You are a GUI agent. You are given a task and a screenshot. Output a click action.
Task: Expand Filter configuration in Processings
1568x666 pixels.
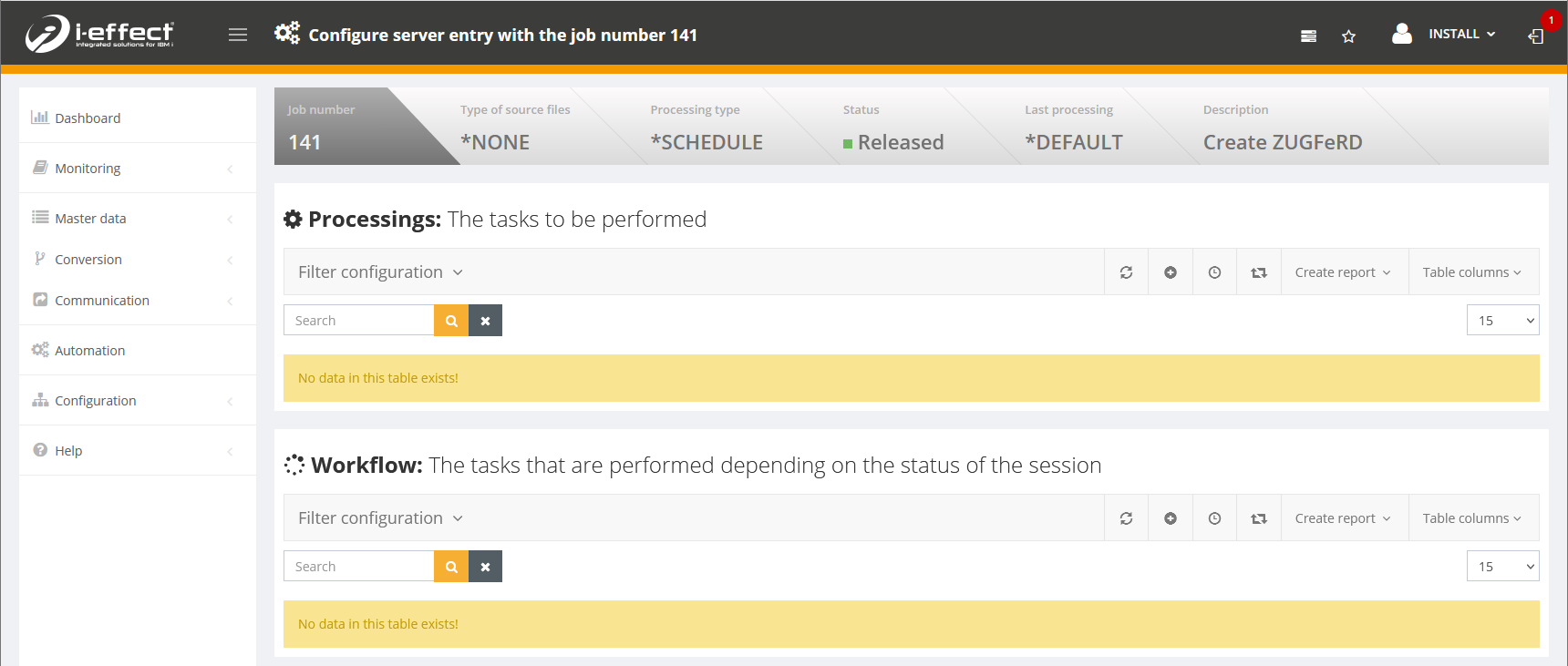[380, 272]
